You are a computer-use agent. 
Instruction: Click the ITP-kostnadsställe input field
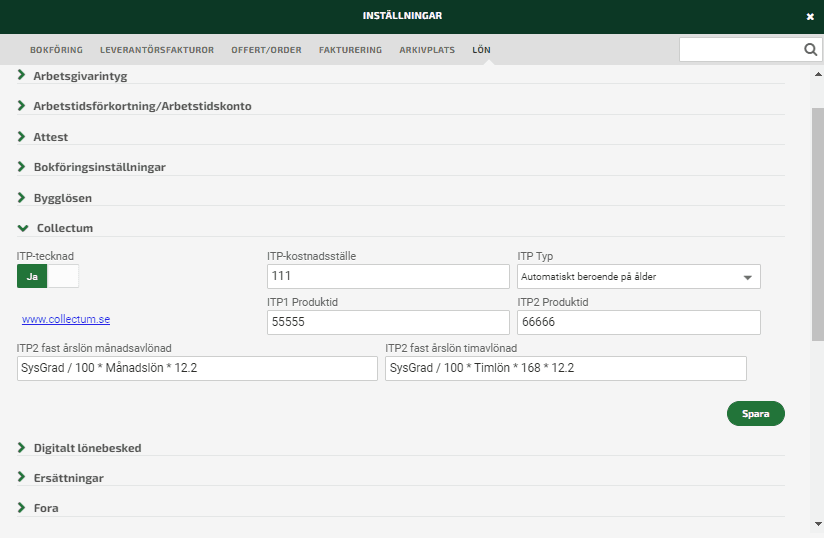pyautogui.click(x=388, y=277)
